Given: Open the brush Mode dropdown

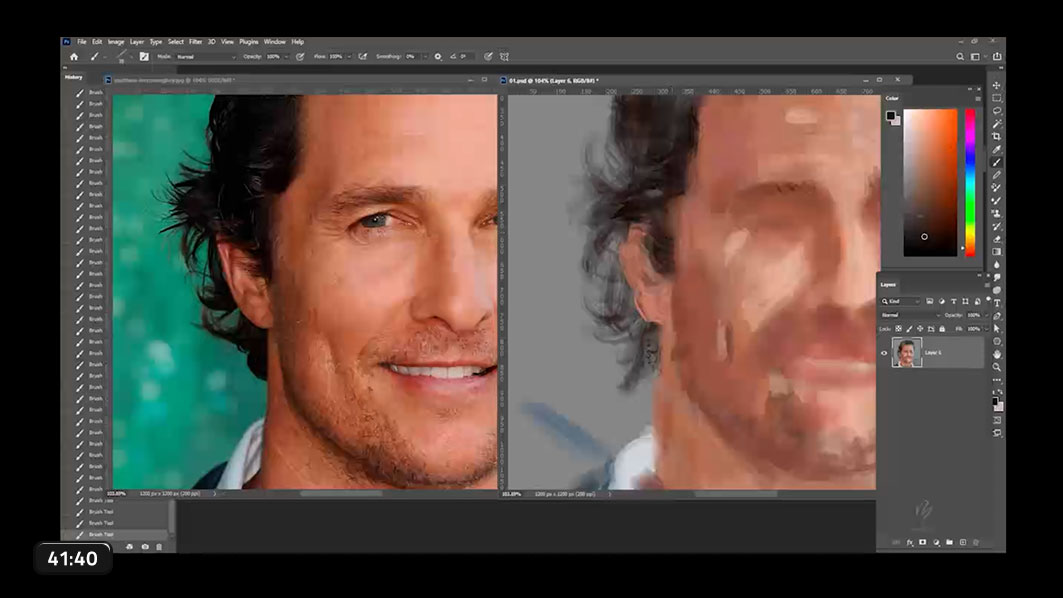Looking at the screenshot, I should click(x=203, y=57).
